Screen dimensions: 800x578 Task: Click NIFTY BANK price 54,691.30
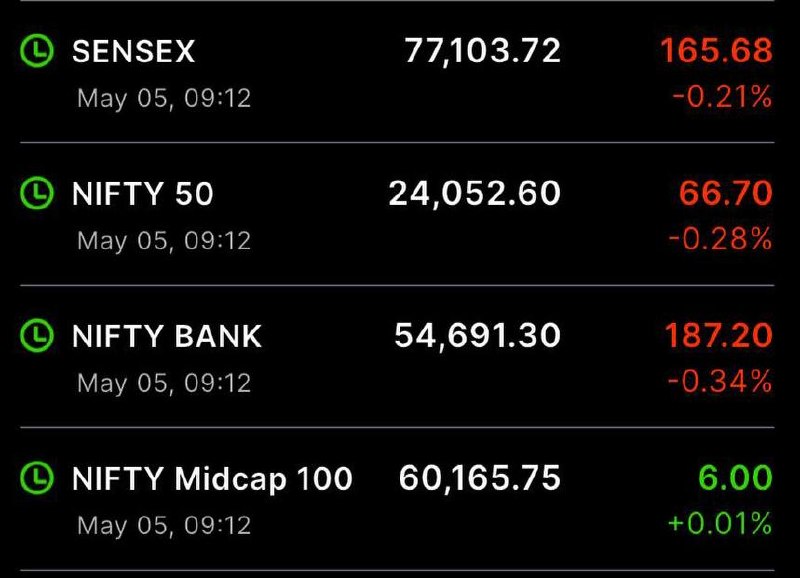[x=478, y=336]
